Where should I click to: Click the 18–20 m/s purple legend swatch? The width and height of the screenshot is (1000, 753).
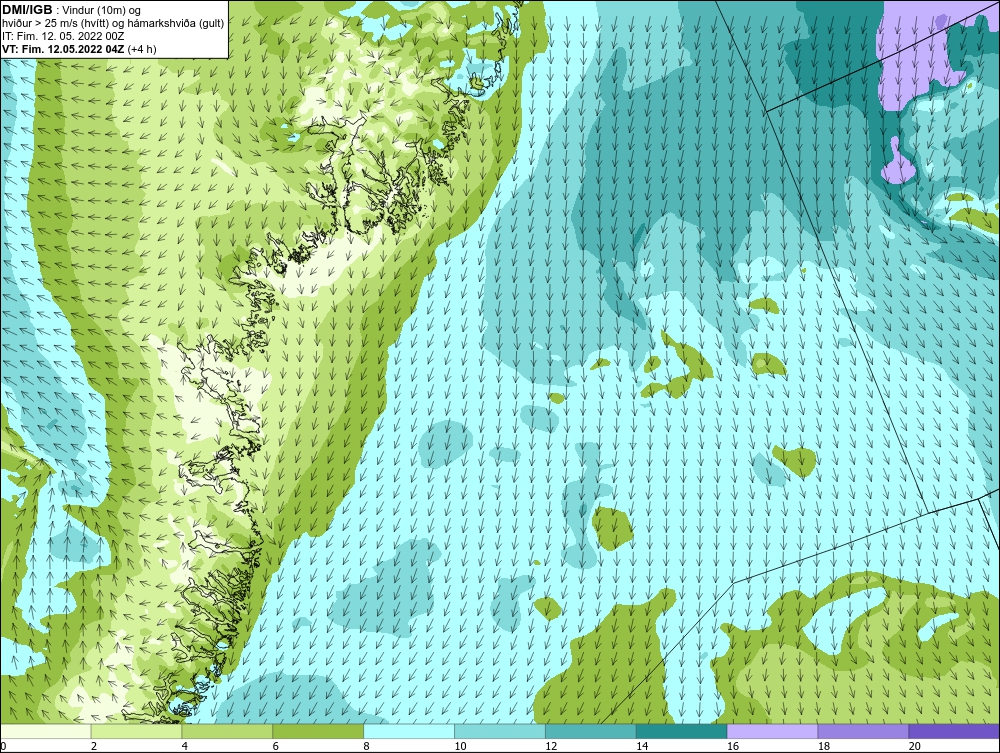(864, 731)
